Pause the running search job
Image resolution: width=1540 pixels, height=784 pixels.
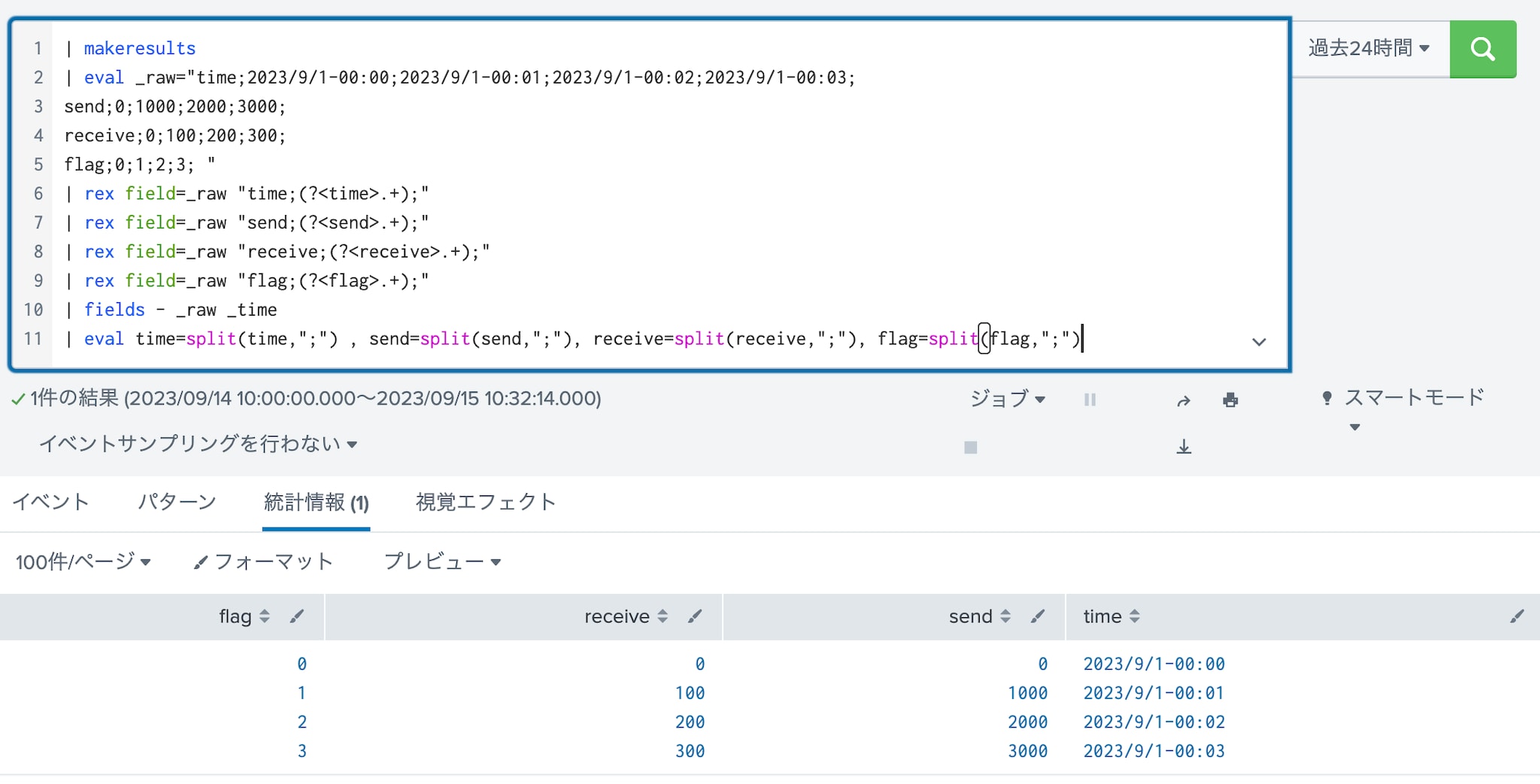click(x=1090, y=400)
